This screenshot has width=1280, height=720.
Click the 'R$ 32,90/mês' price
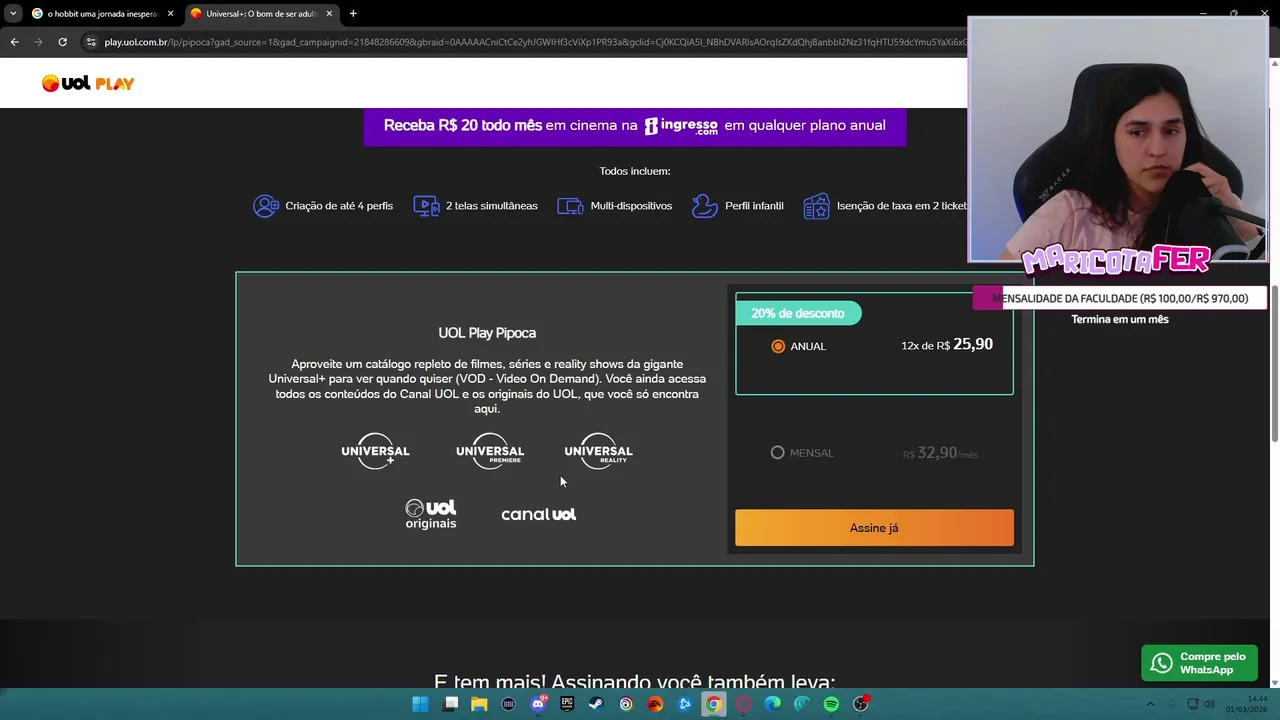tap(940, 453)
